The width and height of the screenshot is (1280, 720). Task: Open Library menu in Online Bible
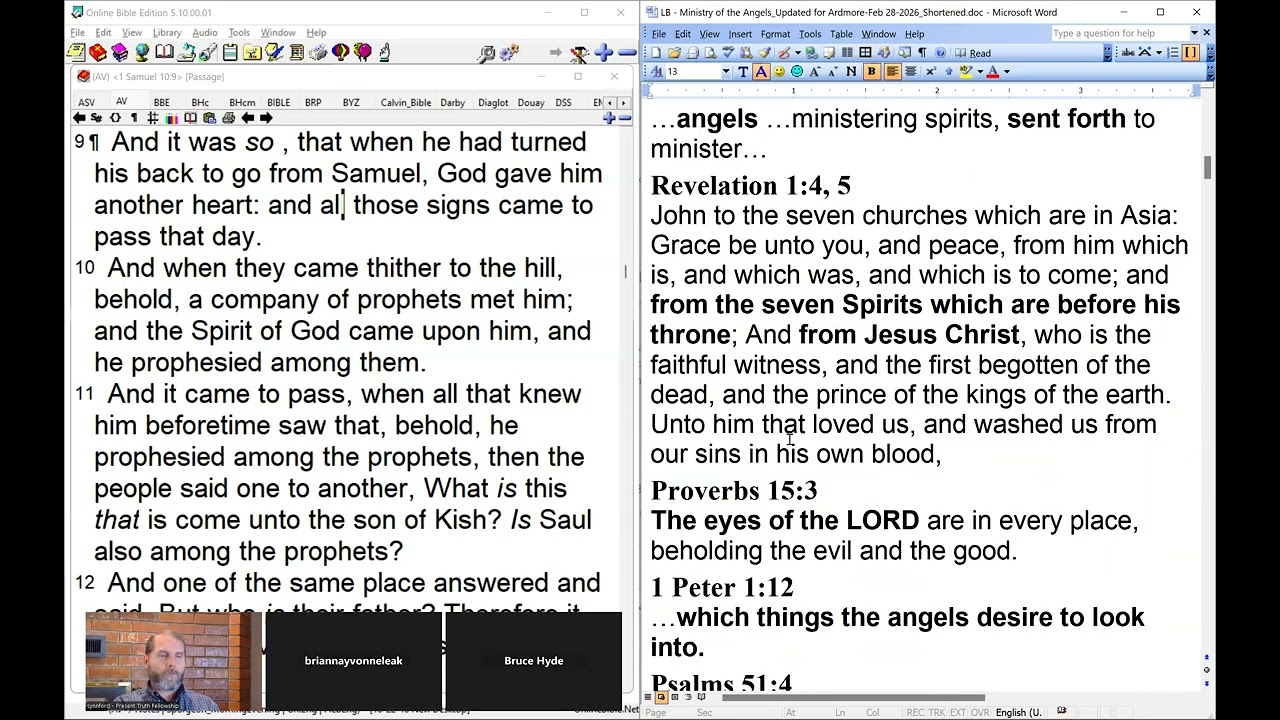click(167, 33)
